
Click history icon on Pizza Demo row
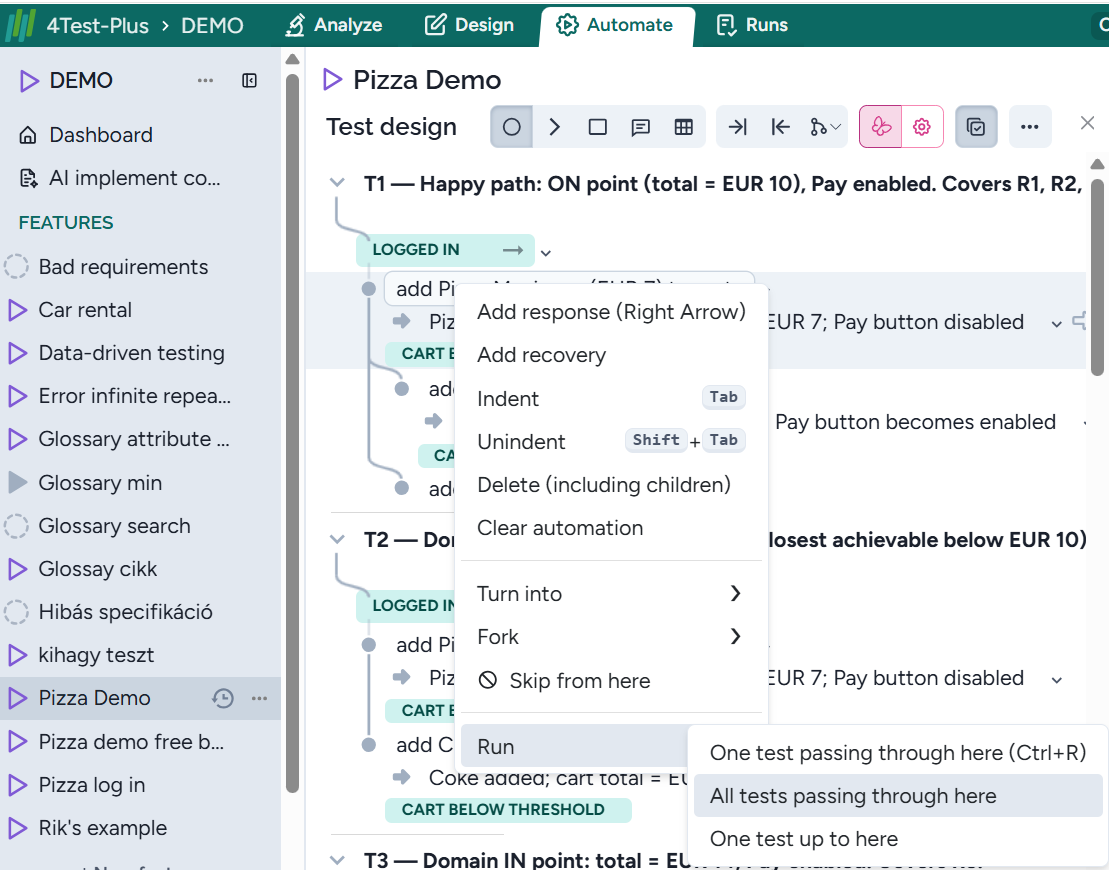(x=223, y=699)
